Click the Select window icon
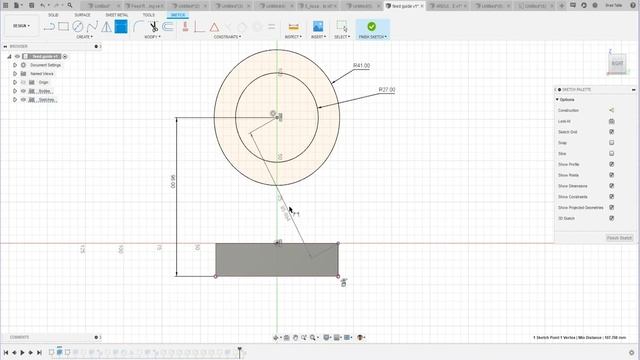 (x=342, y=27)
